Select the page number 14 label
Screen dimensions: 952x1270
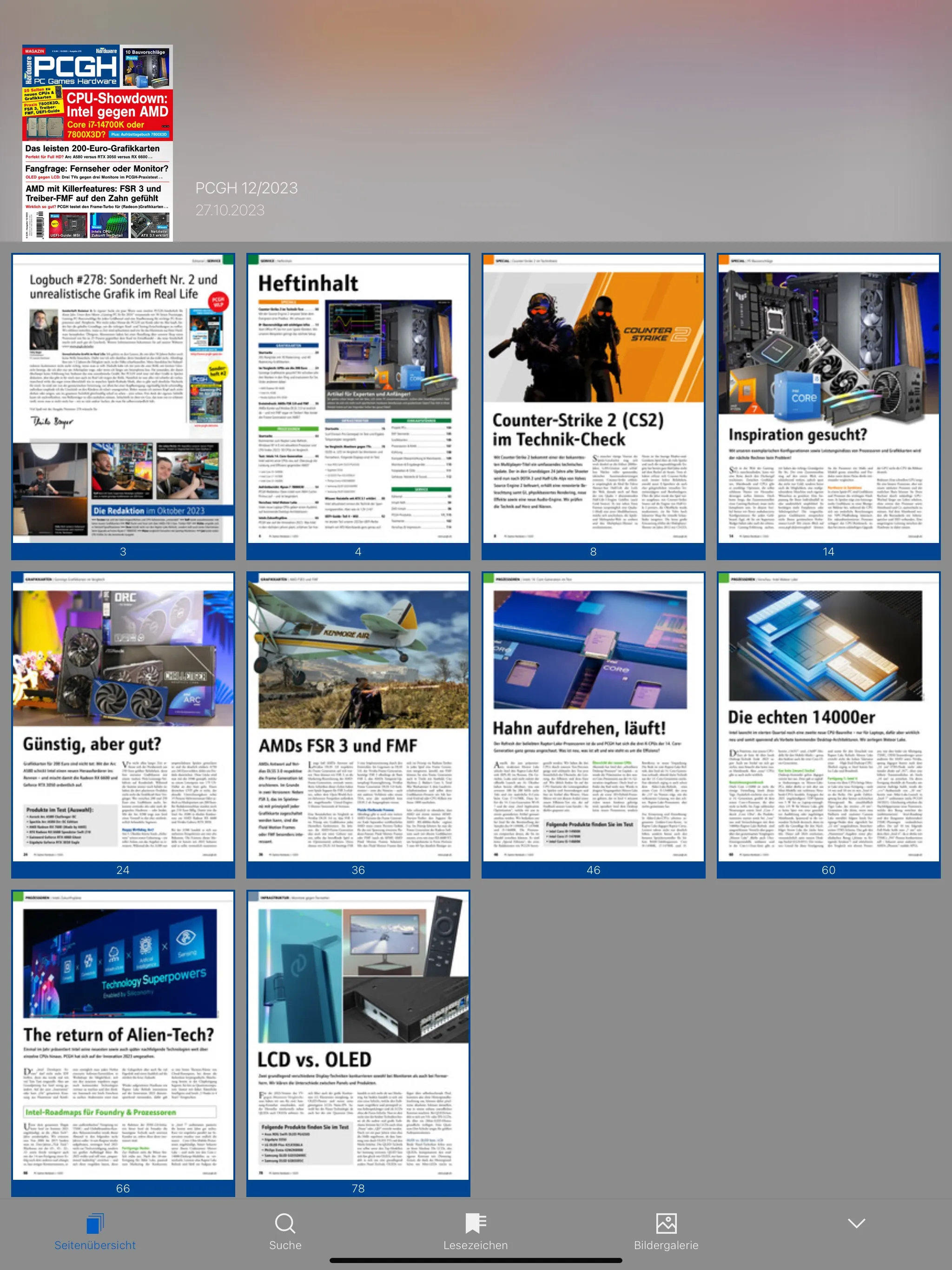pyautogui.click(x=828, y=552)
